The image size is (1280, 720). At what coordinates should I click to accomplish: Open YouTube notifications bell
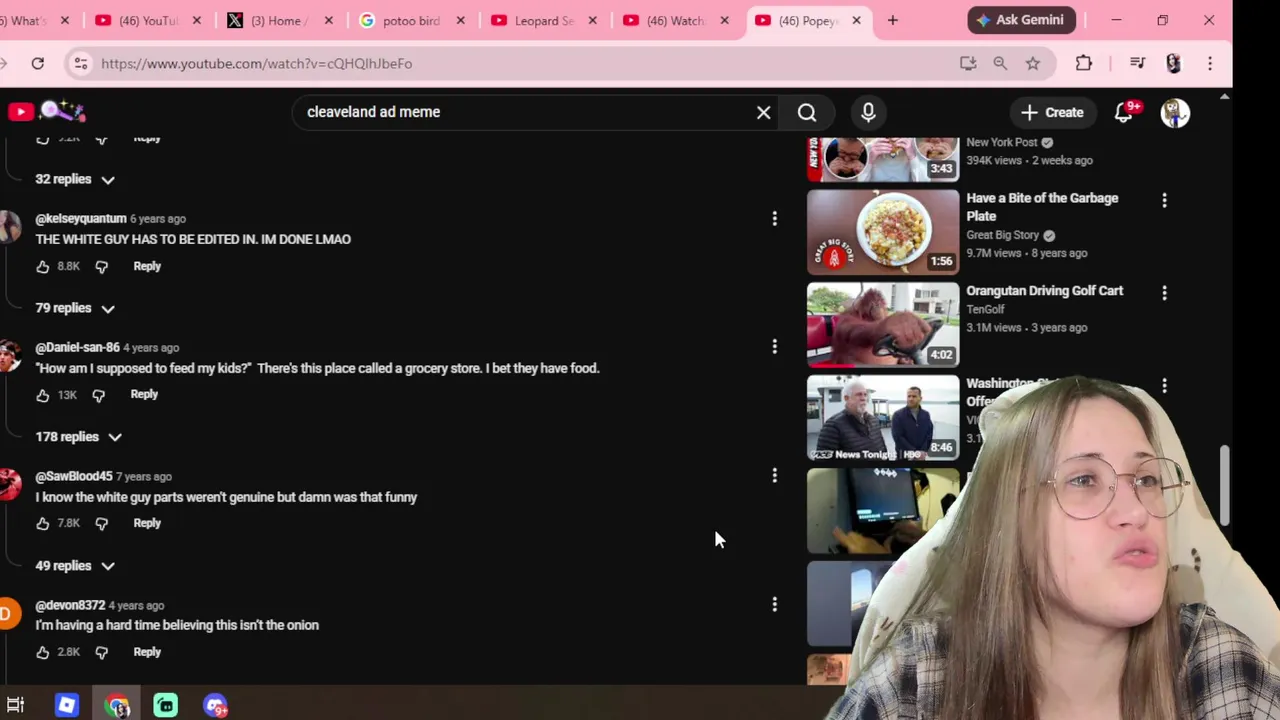[1124, 113]
